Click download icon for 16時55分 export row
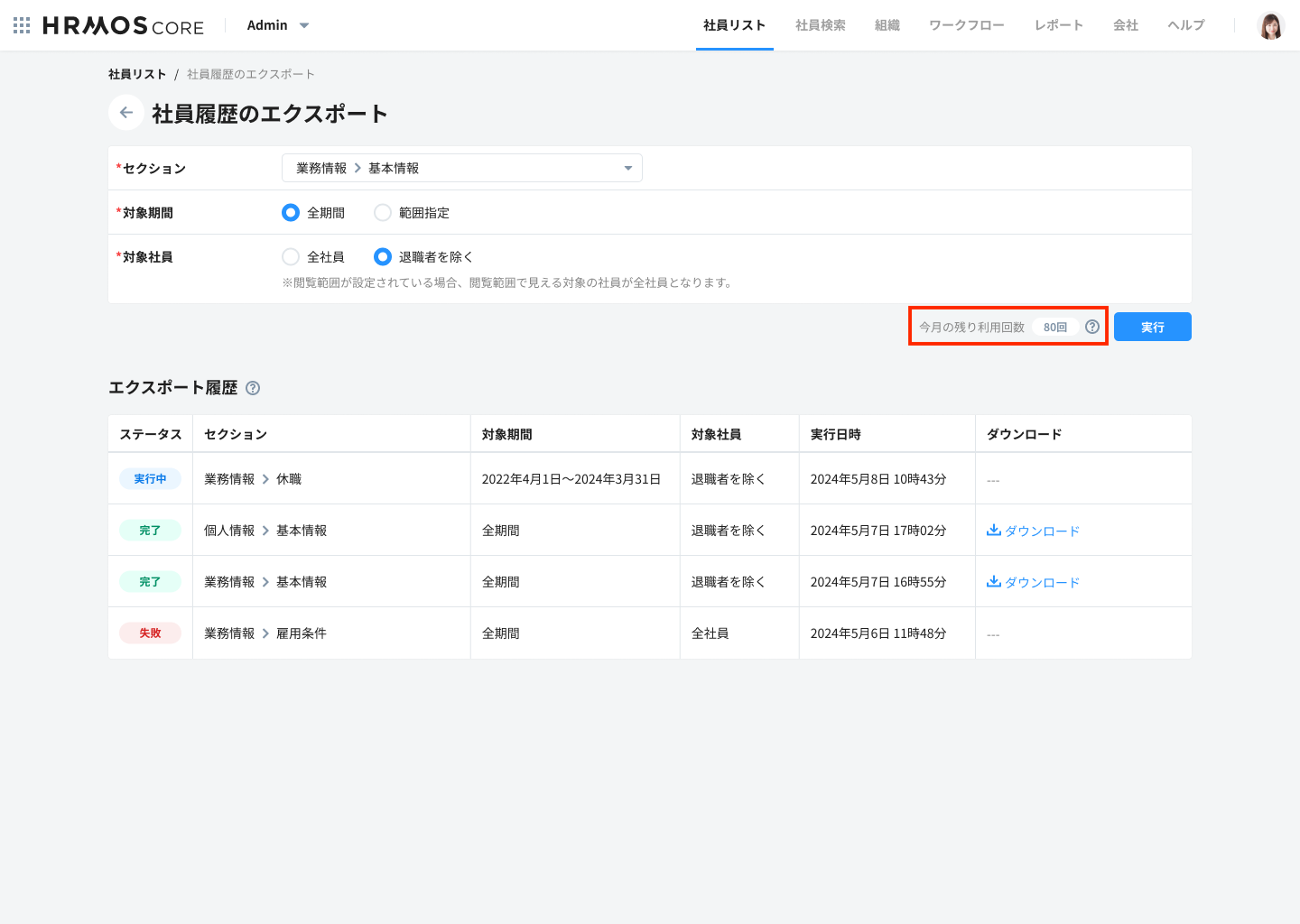This screenshot has height=924, width=1300. [994, 582]
